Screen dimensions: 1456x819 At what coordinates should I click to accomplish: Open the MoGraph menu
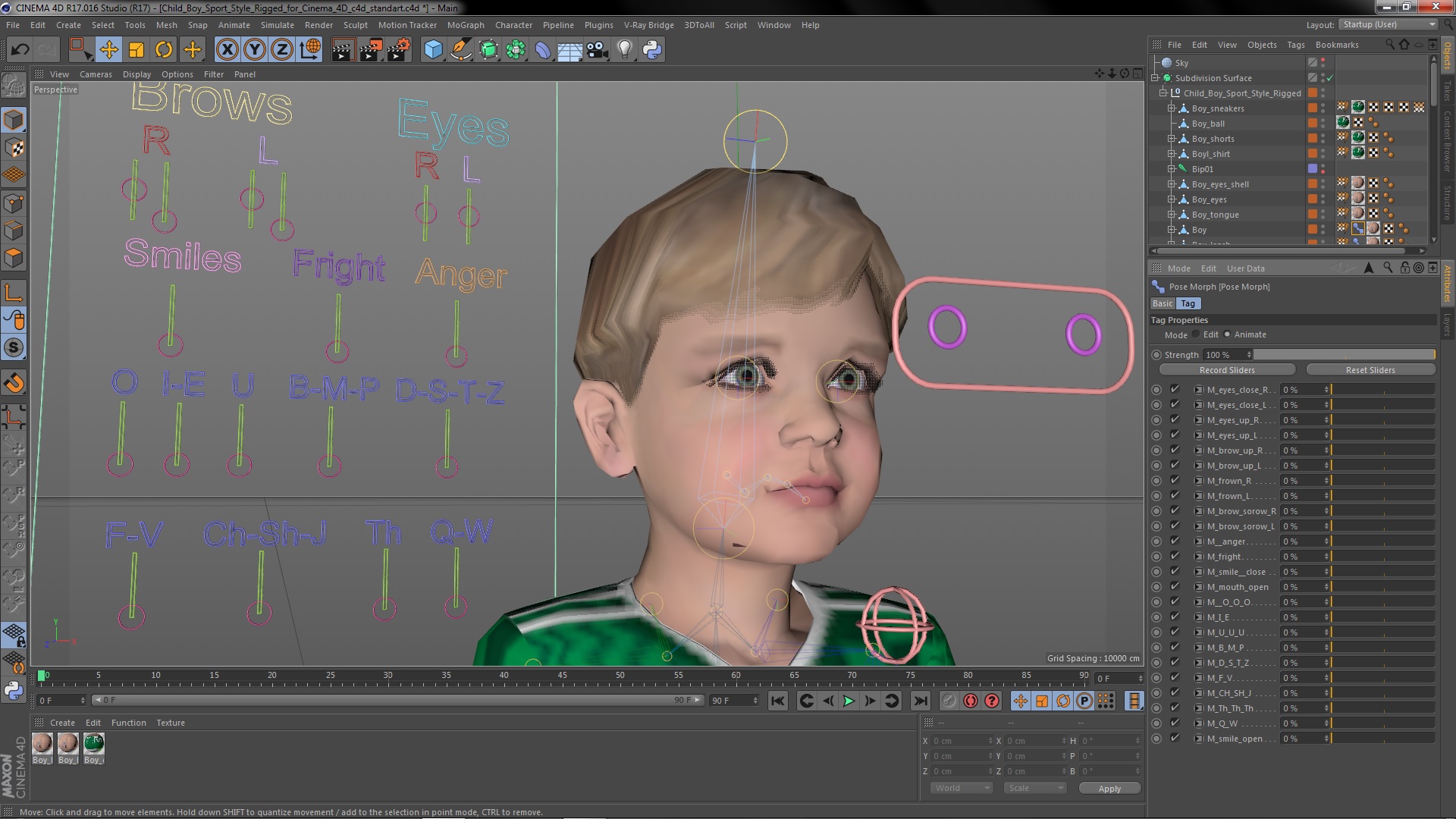click(x=465, y=25)
